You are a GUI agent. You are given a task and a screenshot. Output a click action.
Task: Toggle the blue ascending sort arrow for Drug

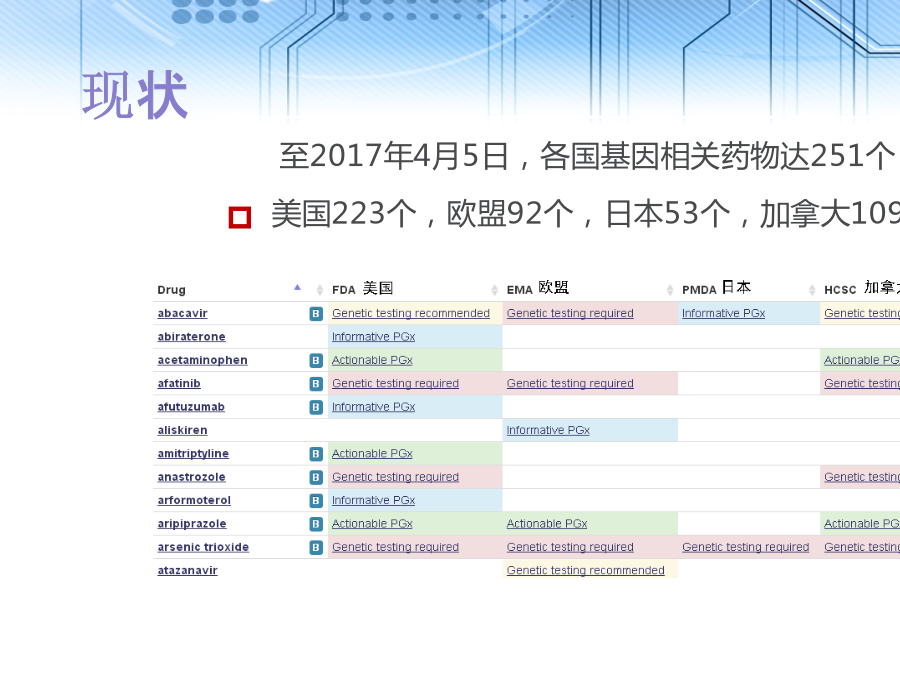(297, 287)
